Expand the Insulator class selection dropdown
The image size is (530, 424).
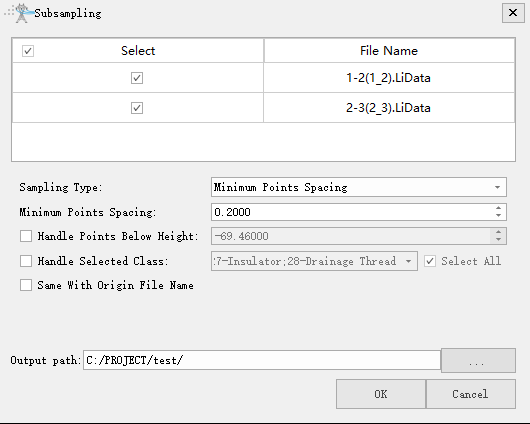[x=314, y=261]
